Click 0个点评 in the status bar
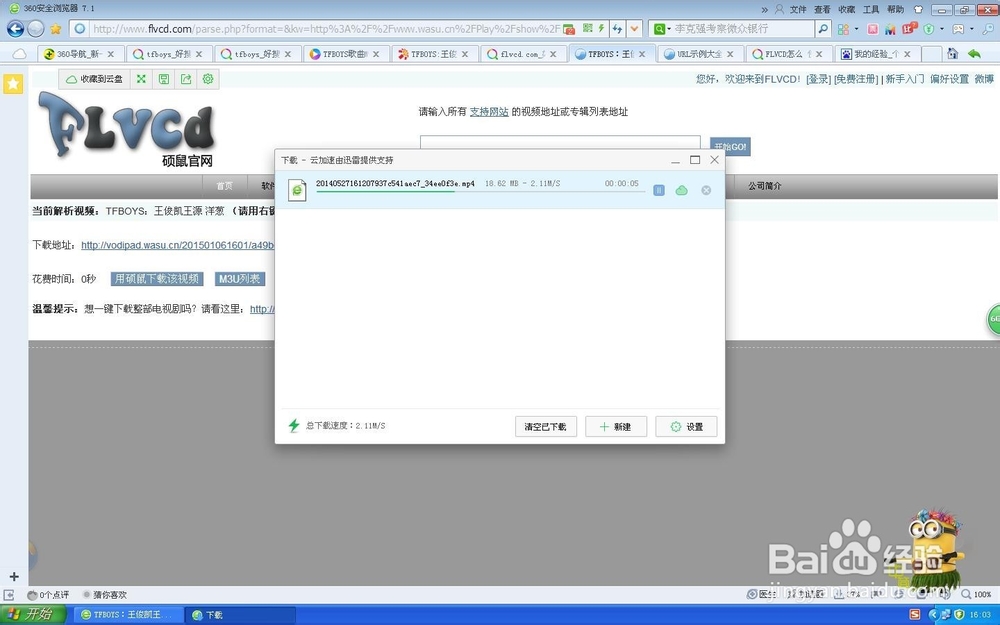Viewport: 1000px width, 625px height. [x=48, y=595]
